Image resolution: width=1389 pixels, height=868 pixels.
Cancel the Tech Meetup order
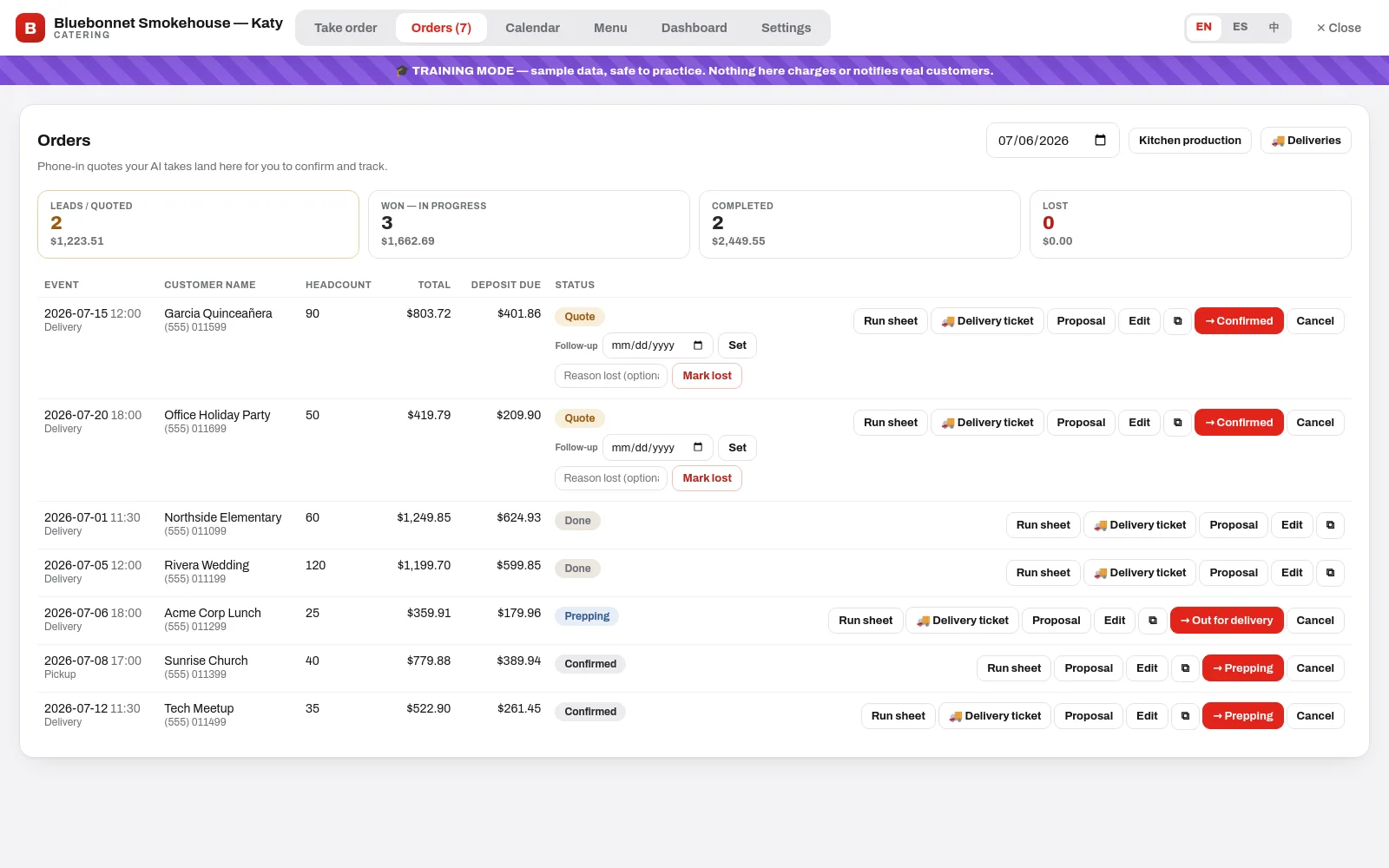1315,716
